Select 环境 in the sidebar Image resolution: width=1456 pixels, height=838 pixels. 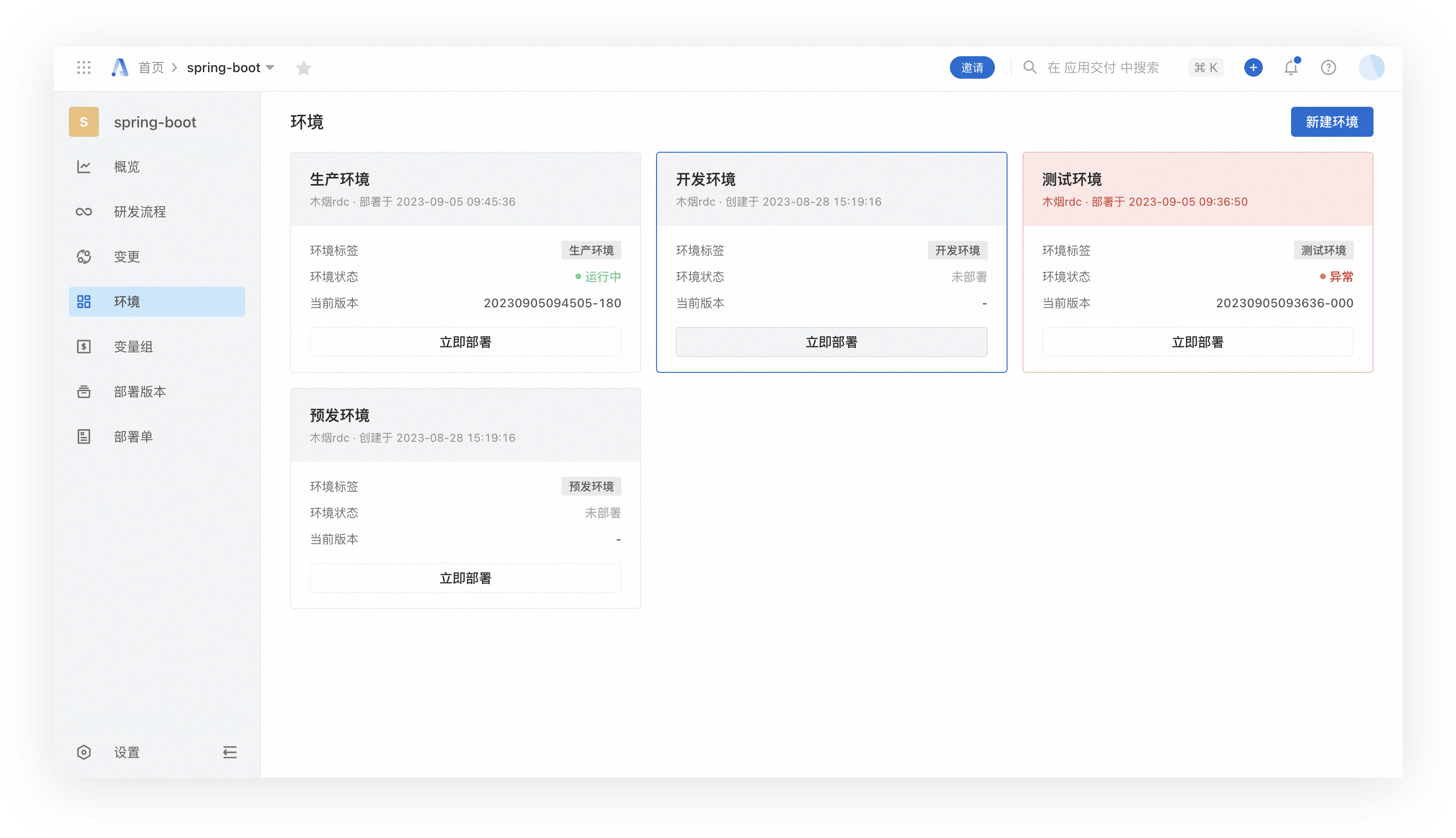pyautogui.click(x=157, y=301)
